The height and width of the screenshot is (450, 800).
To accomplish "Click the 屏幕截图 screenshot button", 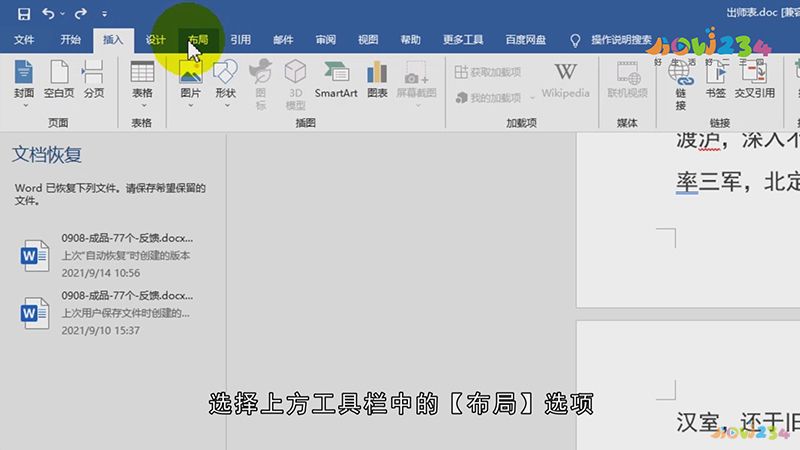I will (x=416, y=79).
